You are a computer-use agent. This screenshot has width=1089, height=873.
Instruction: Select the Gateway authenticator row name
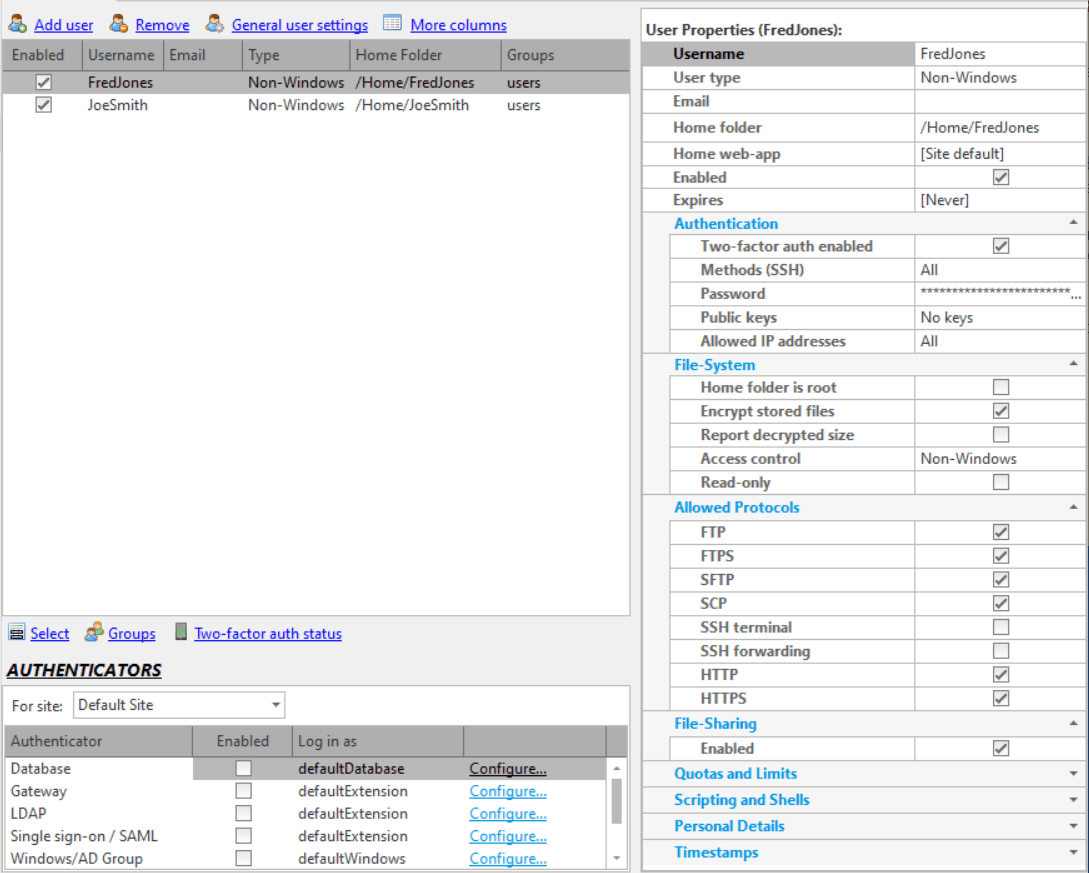coord(38,791)
